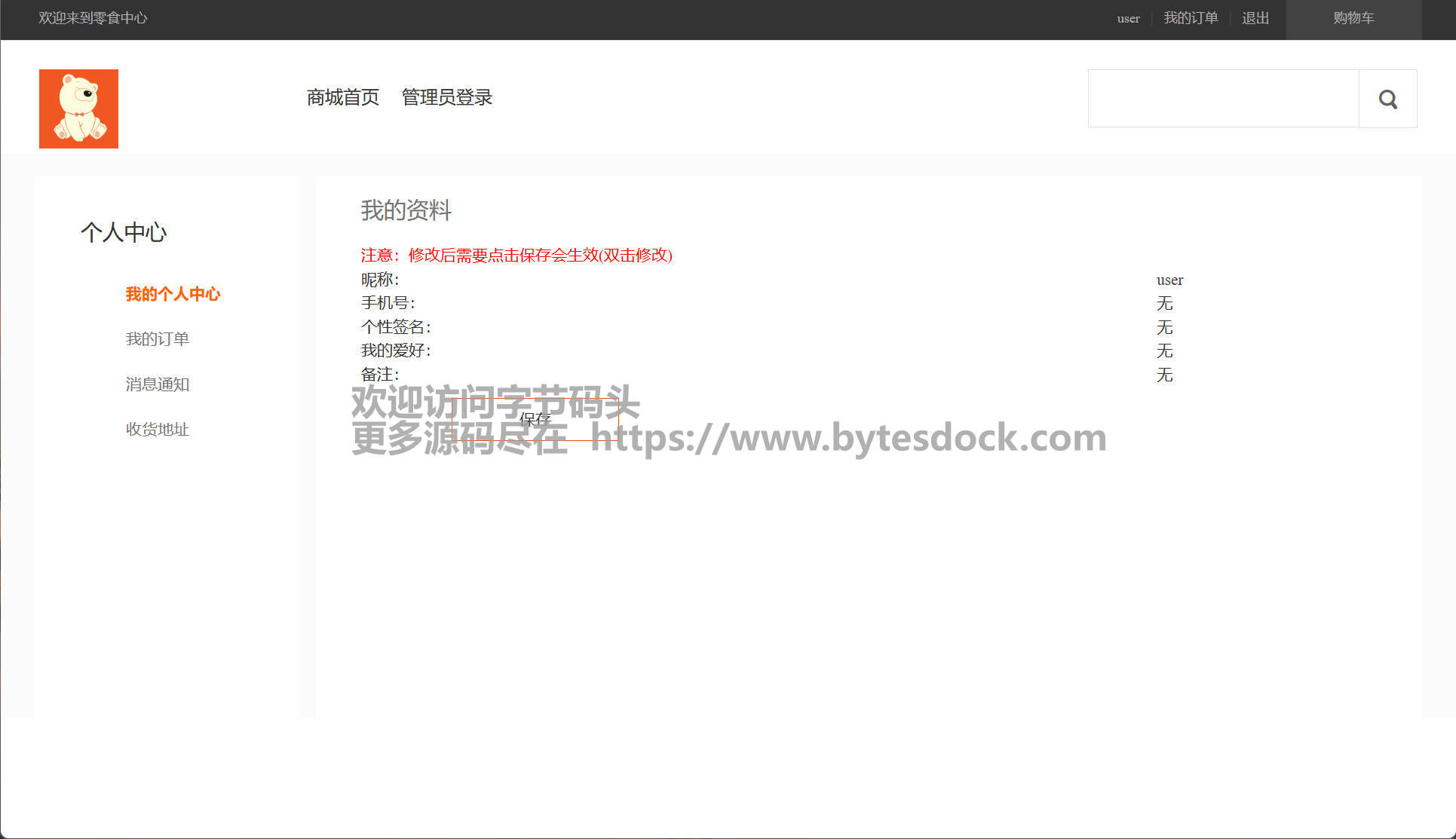Click the 备注 value 无

click(x=1164, y=375)
